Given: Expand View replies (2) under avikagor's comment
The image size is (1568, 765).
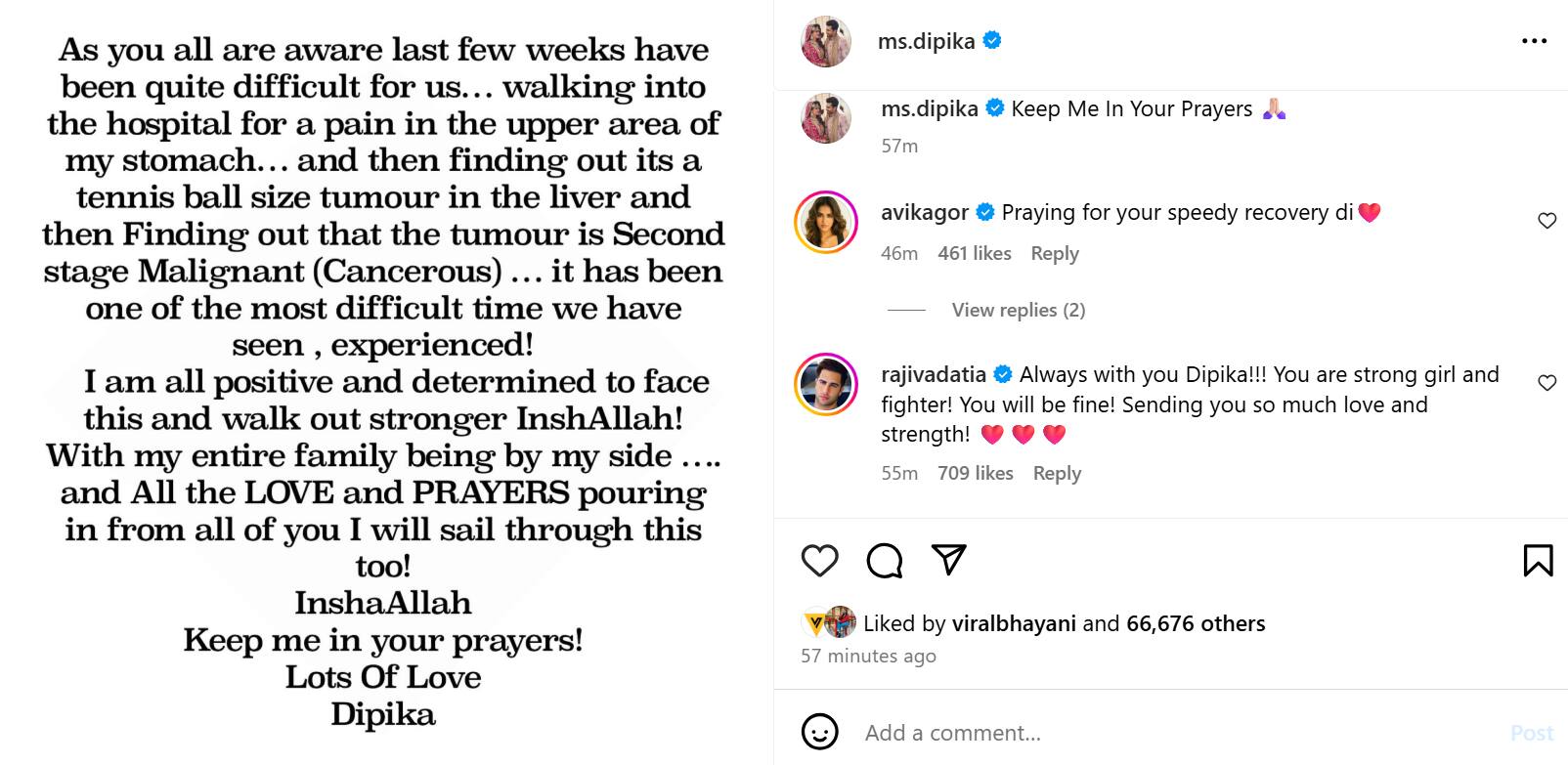Looking at the screenshot, I should [x=1018, y=310].
